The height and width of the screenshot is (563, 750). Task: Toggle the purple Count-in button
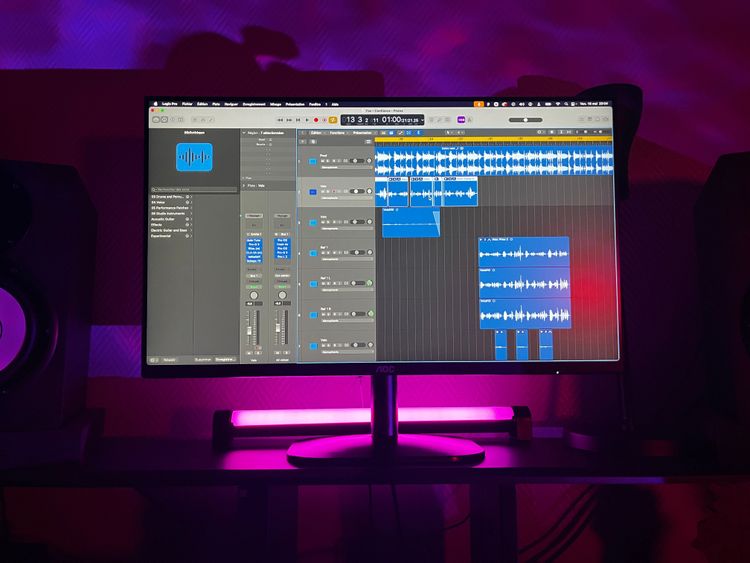(461, 120)
